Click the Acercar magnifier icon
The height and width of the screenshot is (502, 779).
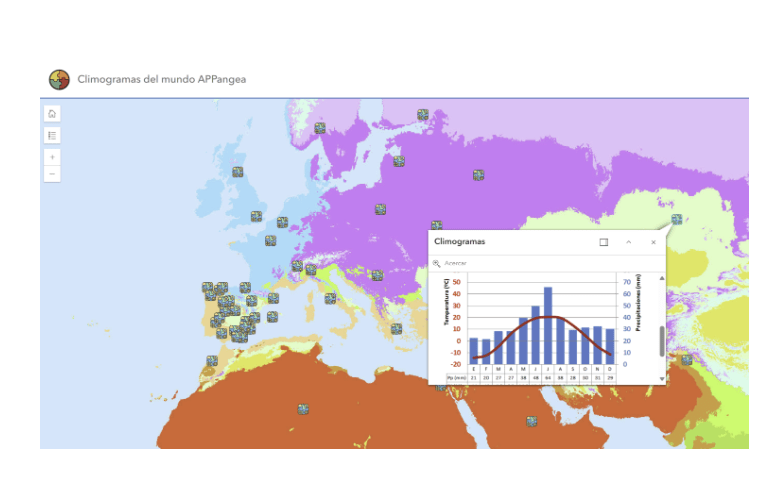point(437,263)
